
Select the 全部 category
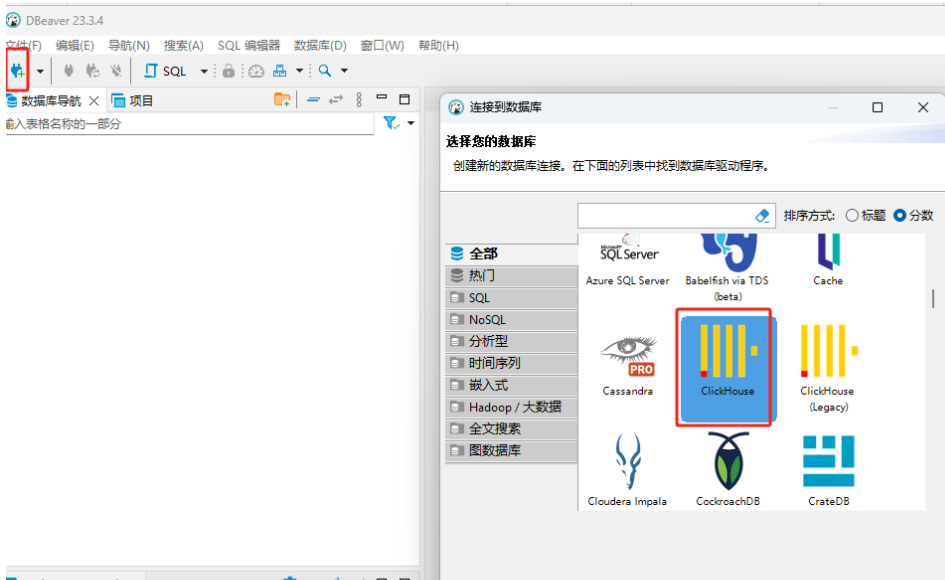pos(511,254)
